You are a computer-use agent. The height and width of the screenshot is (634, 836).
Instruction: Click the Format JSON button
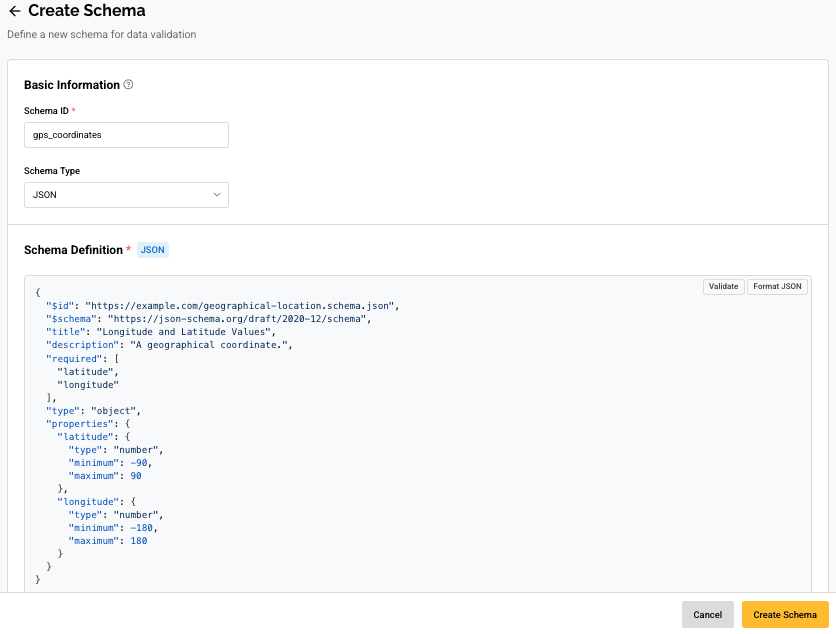click(x=777, y=286)
